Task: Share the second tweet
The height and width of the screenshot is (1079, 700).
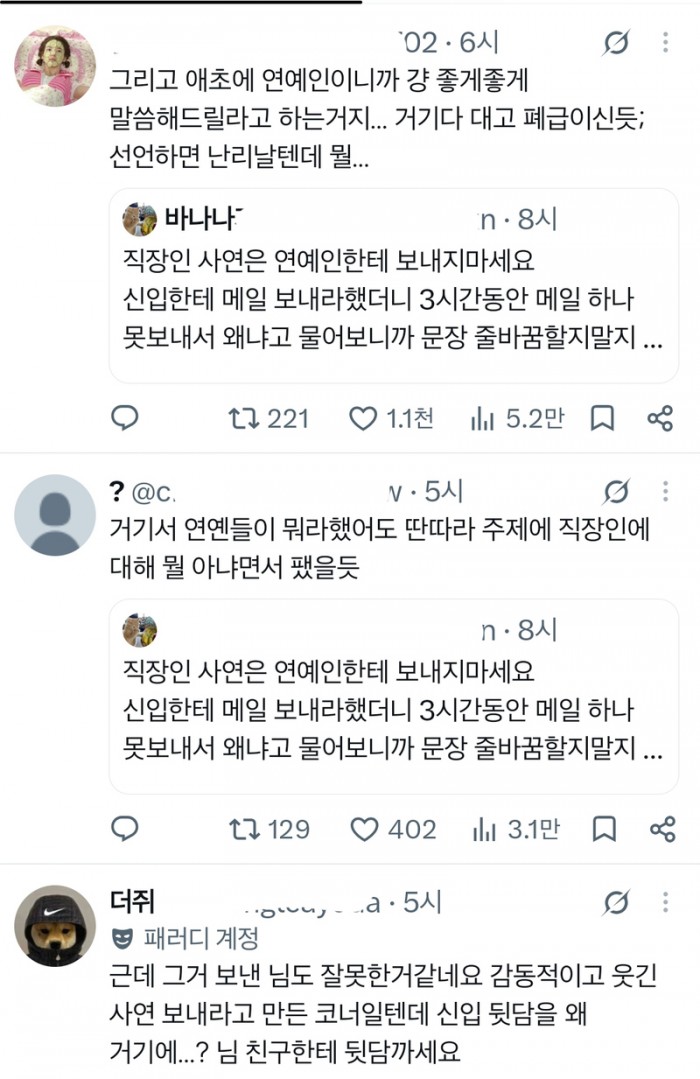Action: 662,829
